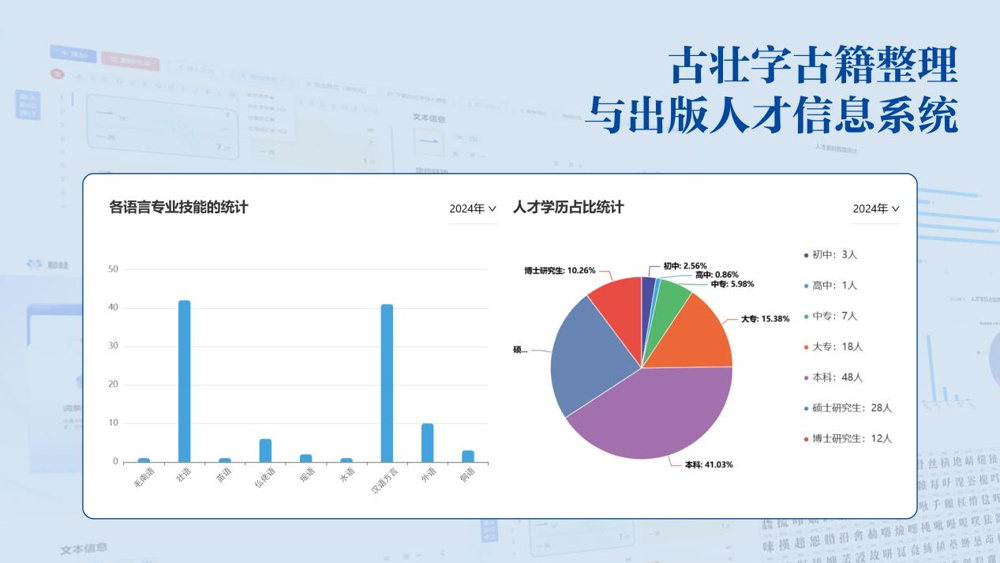Toggle the 本科：48人 legend entry
Image resolution: width=1000 pixels, height=563 pixels.
(x=833, y=377)
